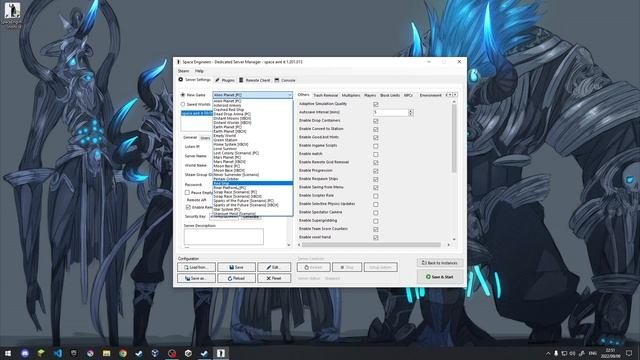The height and width of the screenshot is (360, 640).
Task: Toggle Pause Empty checkbox
Action: point(187,192)
